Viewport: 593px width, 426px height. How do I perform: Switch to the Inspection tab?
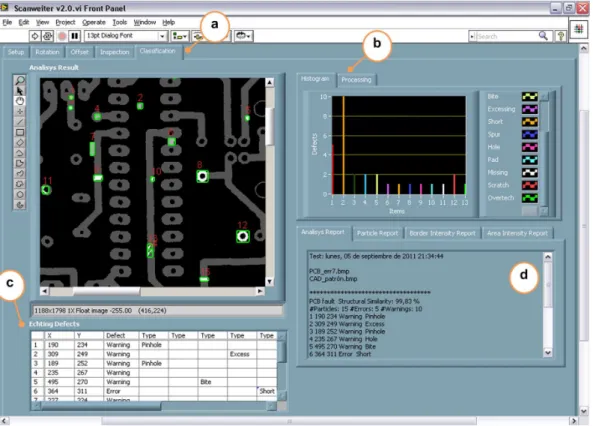click(x=115, y=52)
